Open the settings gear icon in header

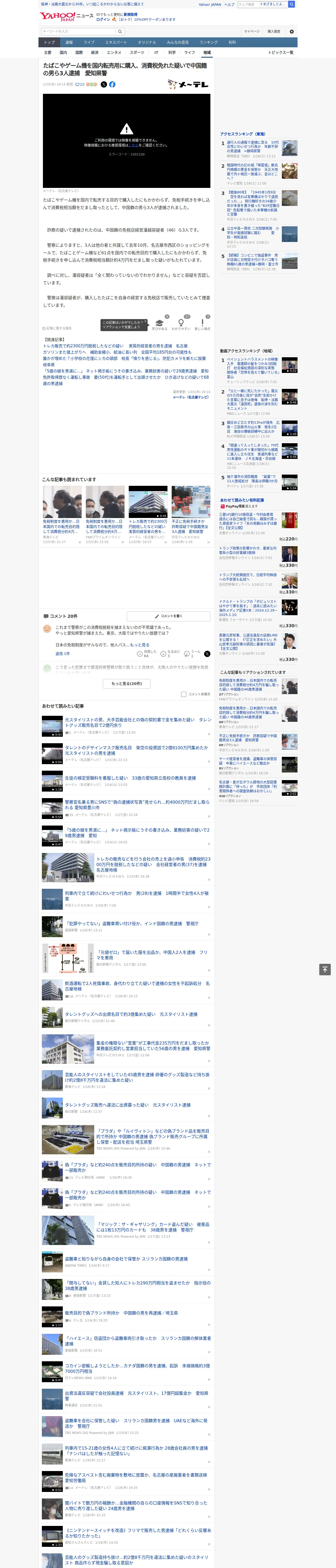[x=292, y=32]
